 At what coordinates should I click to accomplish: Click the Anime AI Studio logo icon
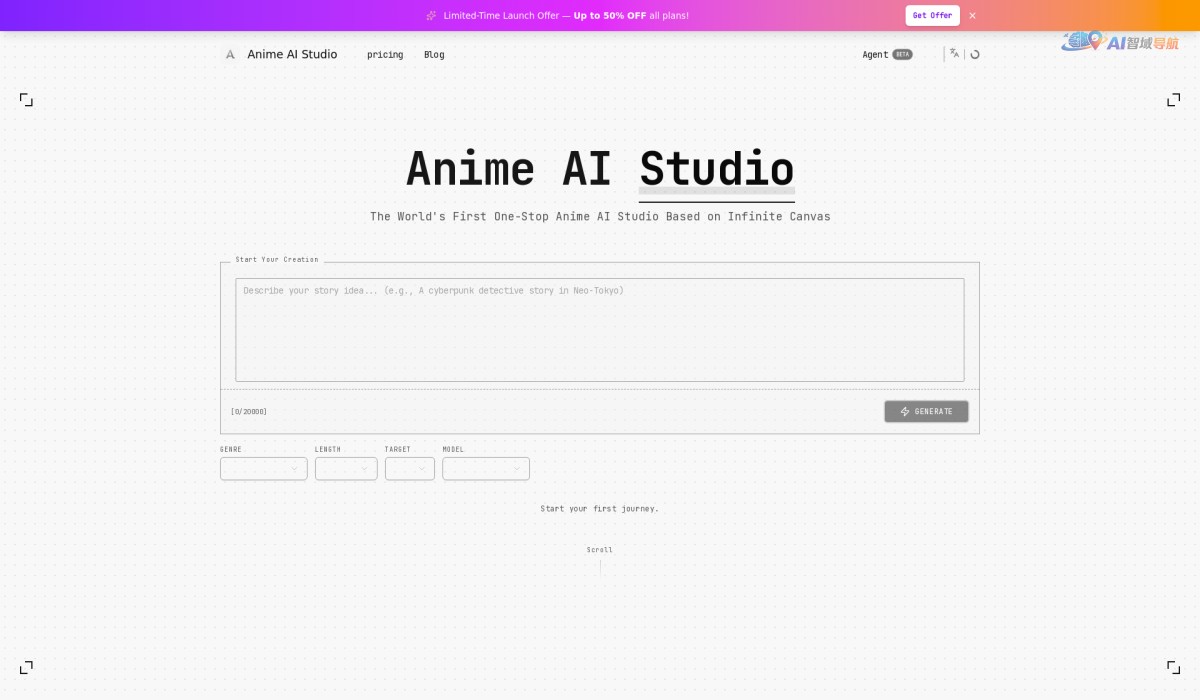[x=230, y=55]
